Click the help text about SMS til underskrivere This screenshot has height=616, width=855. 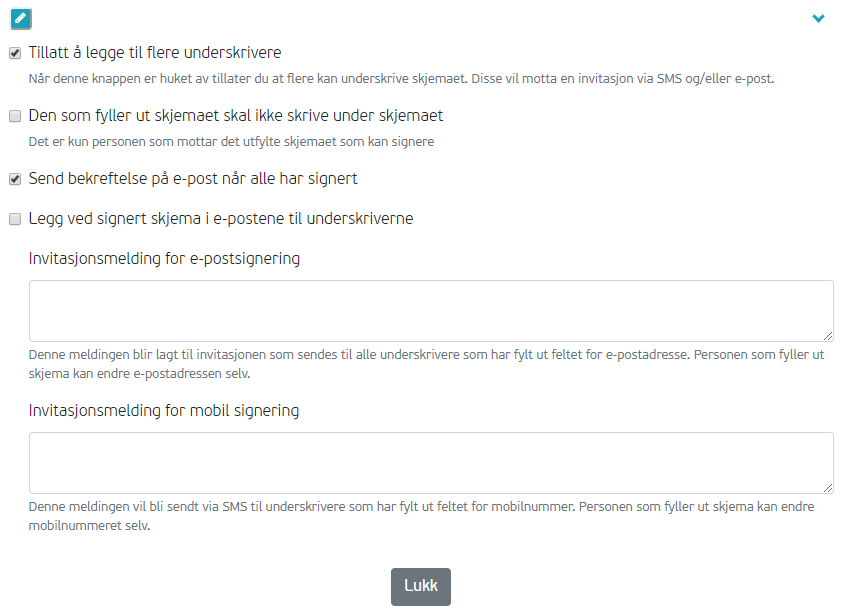[x=421, y=516]
